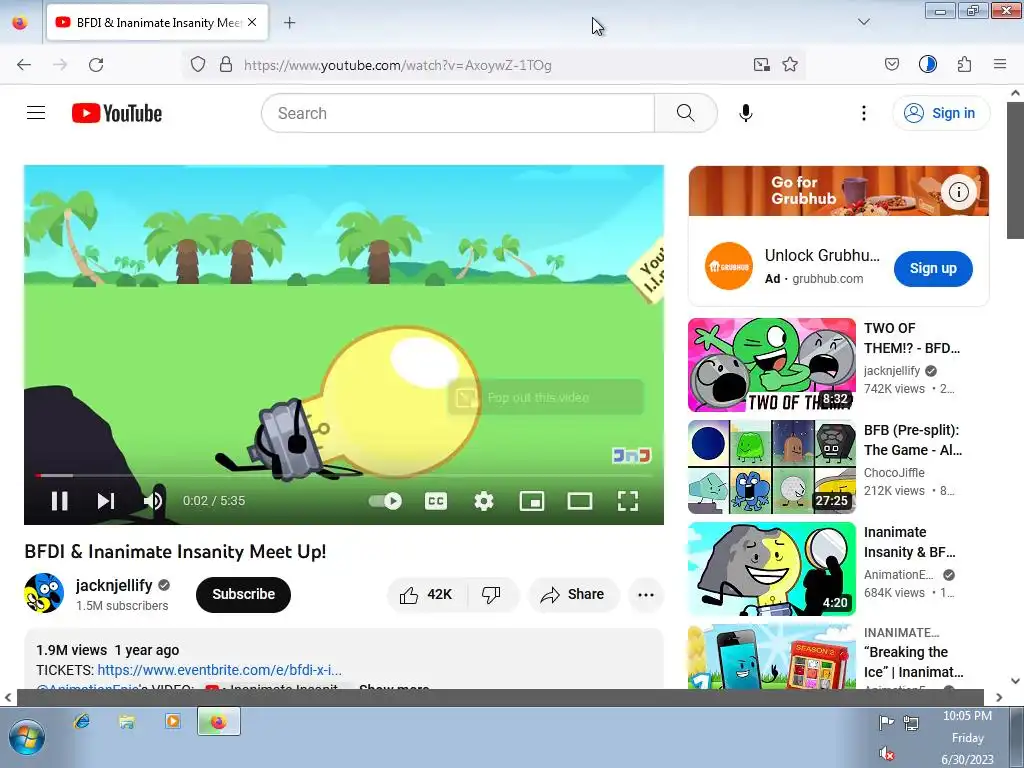Image resolution: width=1024 pixels, height=768 pixels.
Task: Open taskbar clock 10:05 PM
Action: 967,716
